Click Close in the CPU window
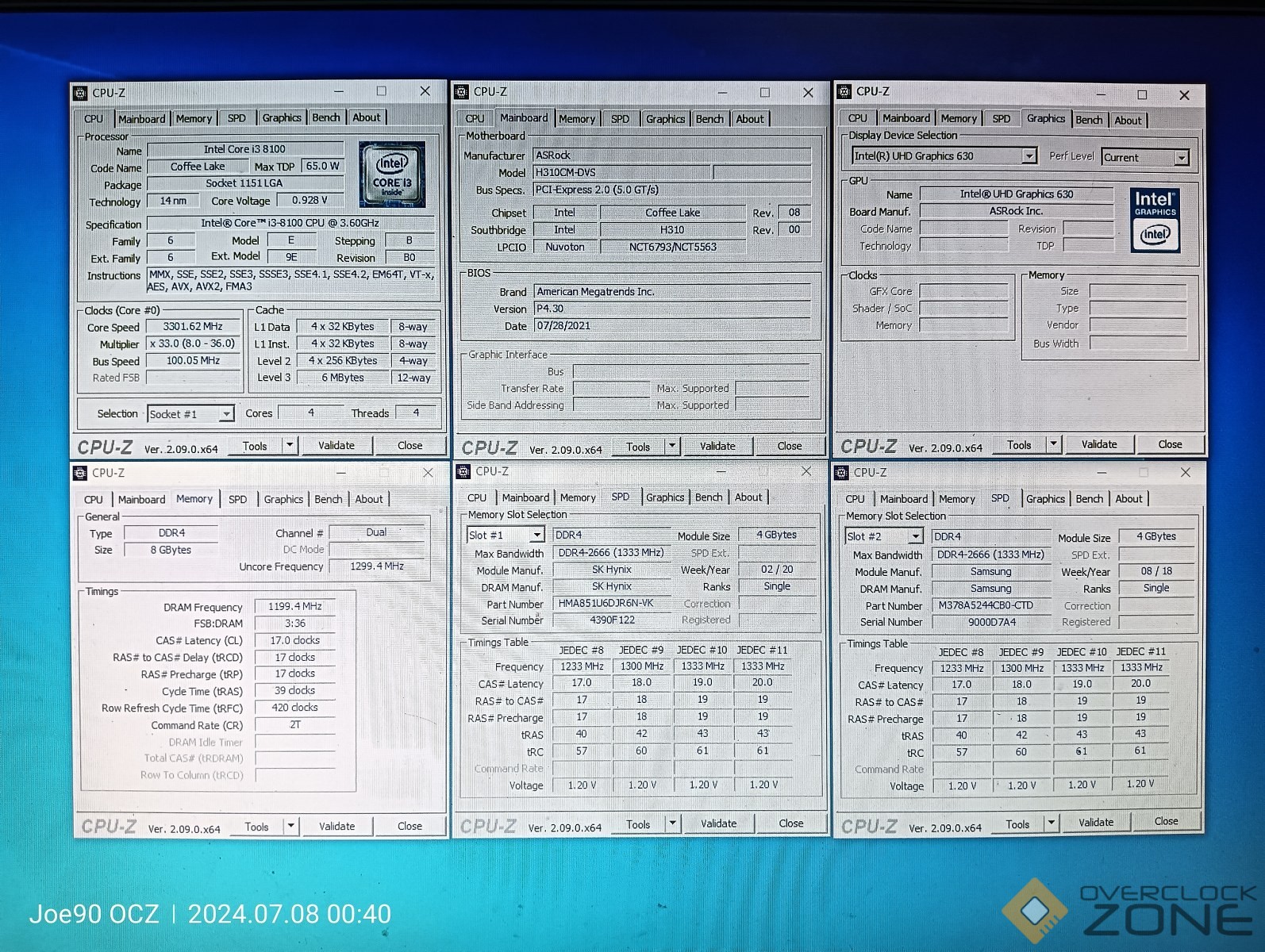The width and height of the screenshot is (1265, 952). [409, 445]
